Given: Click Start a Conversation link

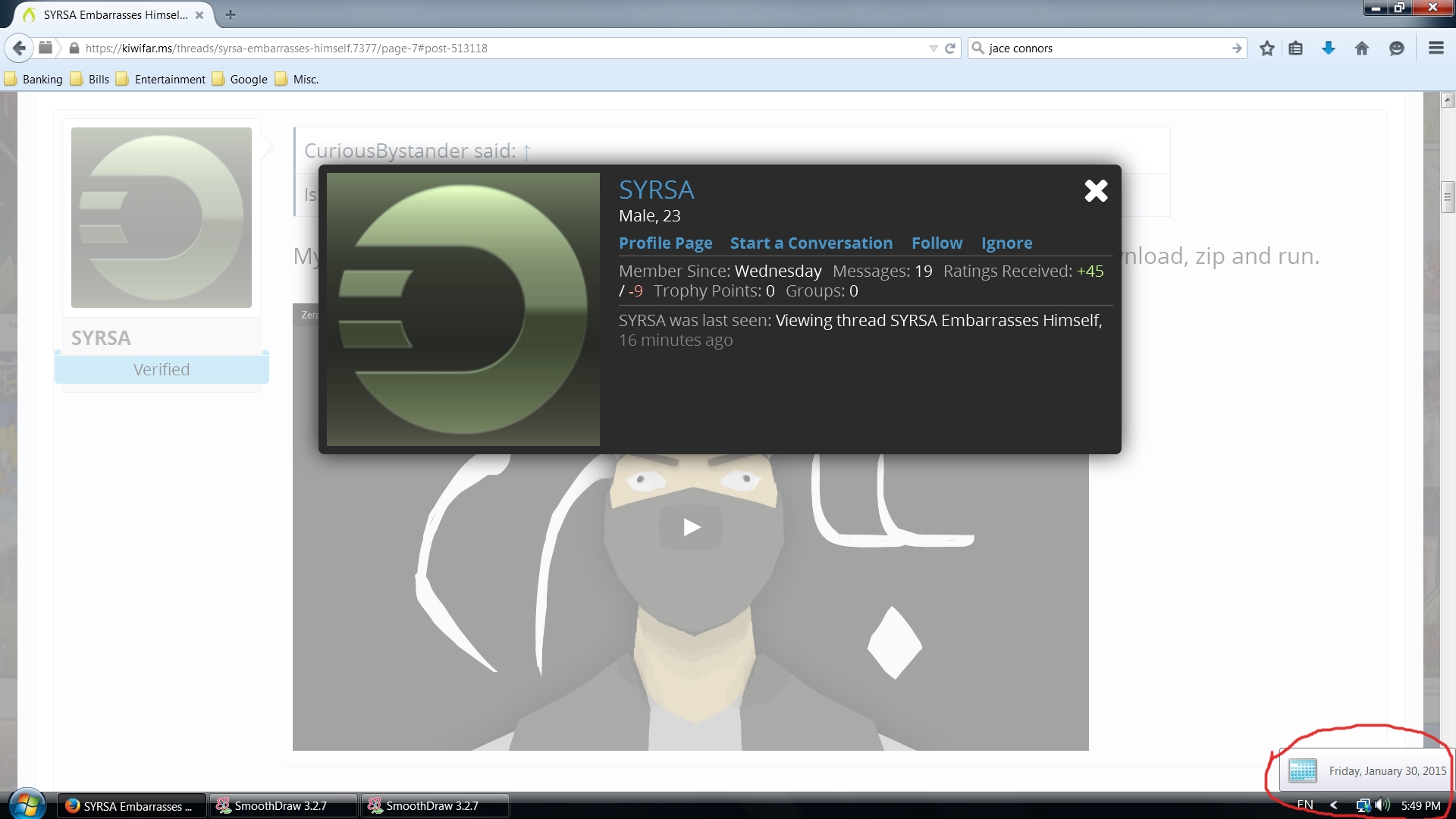Looking at the screenshot, I should click(811, 243).
